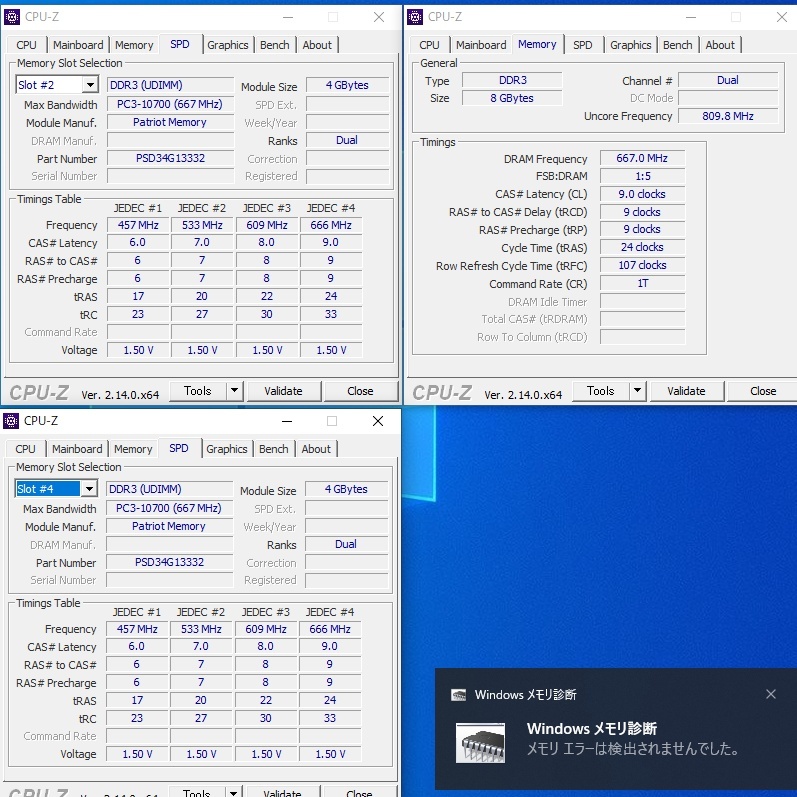Click the CPU-Z app icon in top-left window title

[x=12, y=17]
